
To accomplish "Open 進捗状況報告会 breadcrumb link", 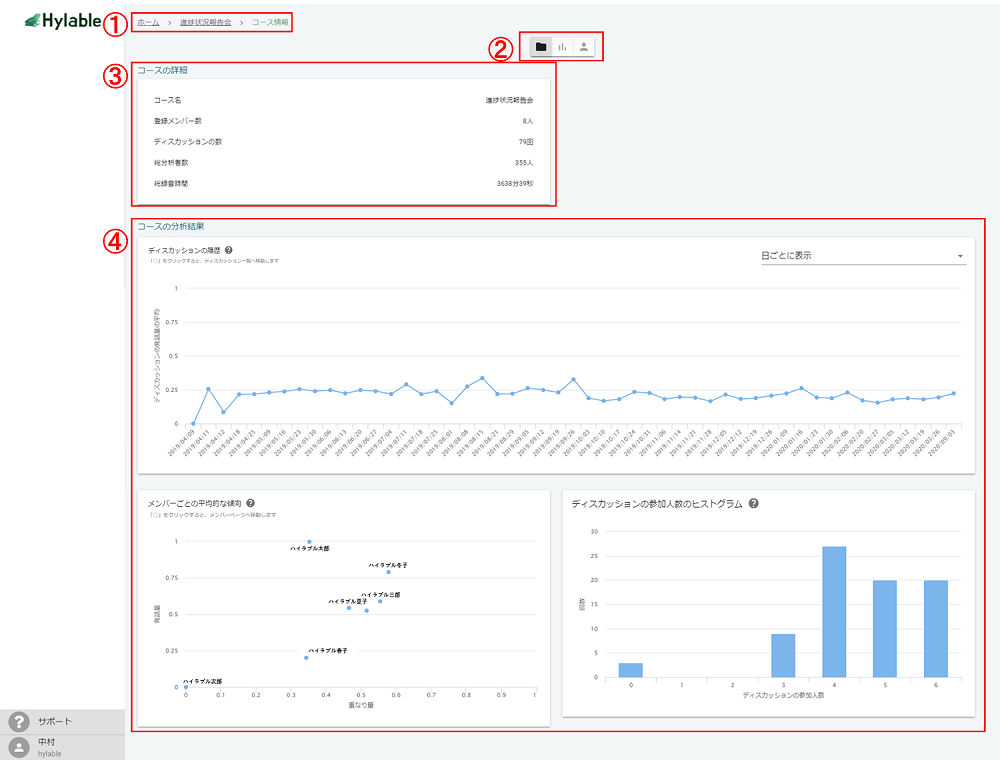I will 205,22.
